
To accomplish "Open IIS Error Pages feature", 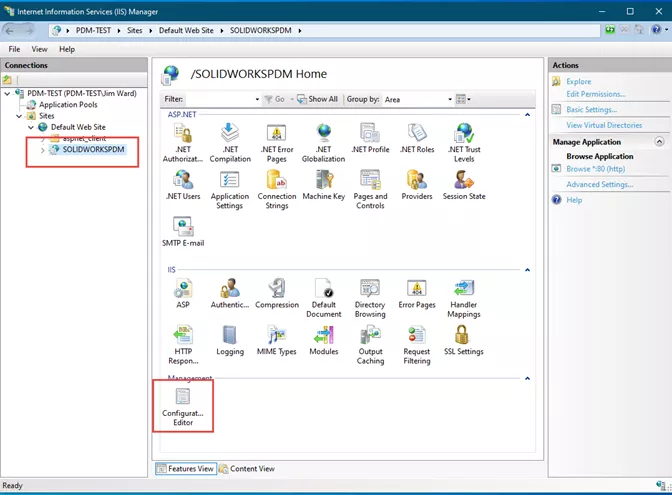I will pyautogui.click(x=417, y=293).
